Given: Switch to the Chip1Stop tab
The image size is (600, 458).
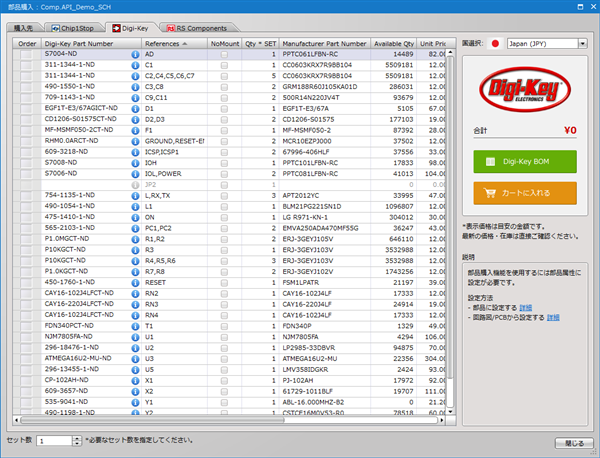Looking at the screenshot, I should [x=73, y=28].
